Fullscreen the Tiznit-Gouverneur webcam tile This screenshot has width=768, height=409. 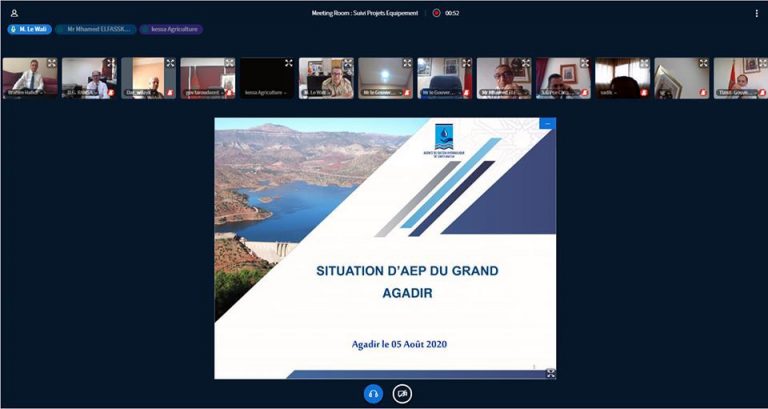[x=762, y=63]
